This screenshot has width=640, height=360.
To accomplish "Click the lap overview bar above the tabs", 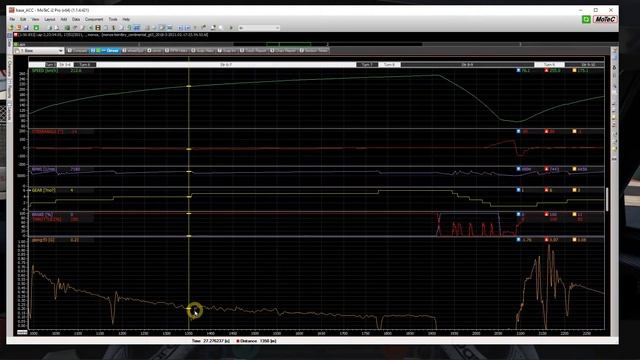I will pos(316,44).
